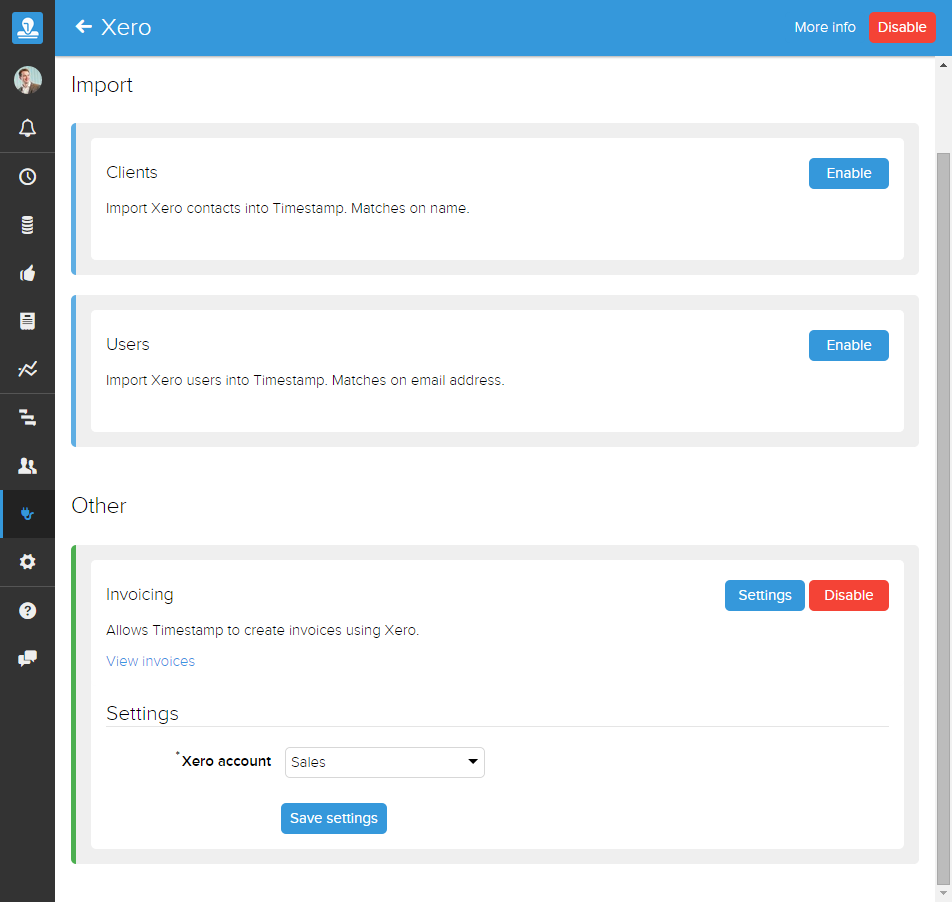Open the user profile avatar
This screenshot has width=952, height=902.
click(27, 80)
